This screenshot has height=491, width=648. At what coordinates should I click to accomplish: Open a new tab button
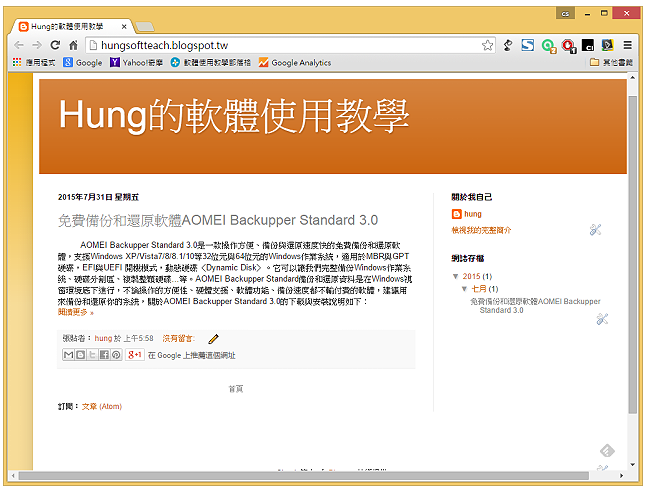pyautogui.click(x=145, y=27)
